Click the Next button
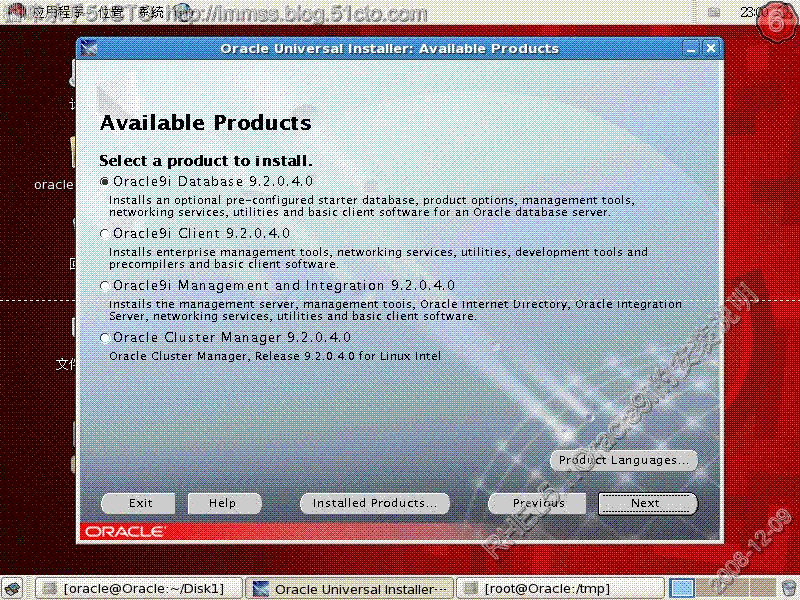The height and width of the screenshot is (600, 800). tap(647, 503)
